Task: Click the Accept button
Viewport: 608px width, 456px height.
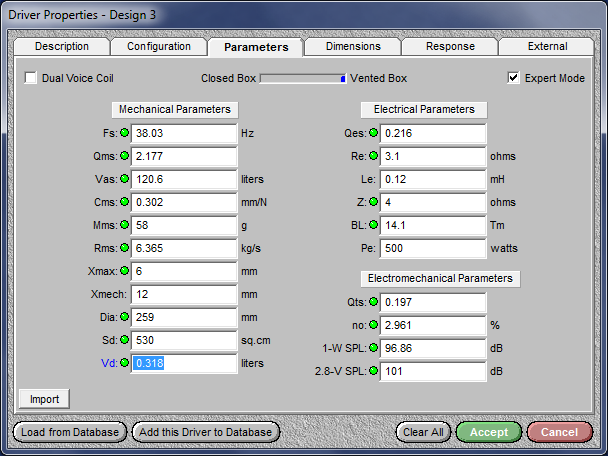Action: pyautogui.click(x=489, y=432)
